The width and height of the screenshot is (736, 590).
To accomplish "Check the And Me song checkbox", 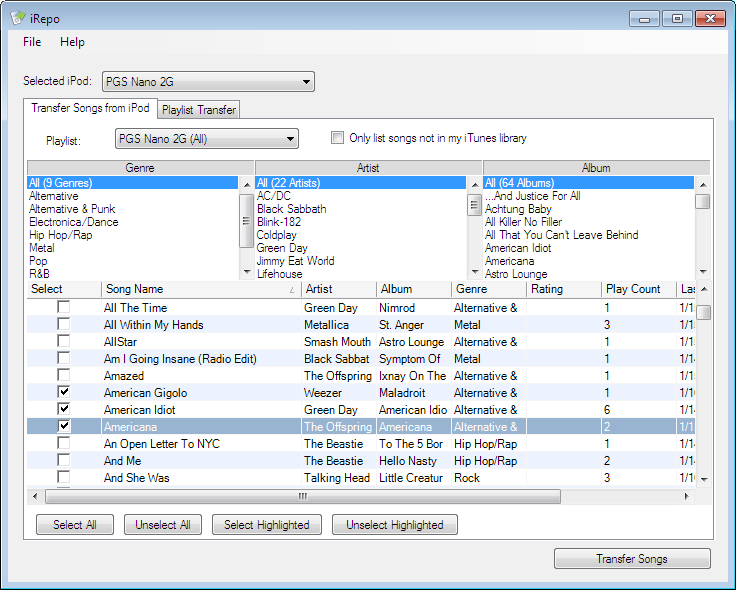I will [63, 460].
